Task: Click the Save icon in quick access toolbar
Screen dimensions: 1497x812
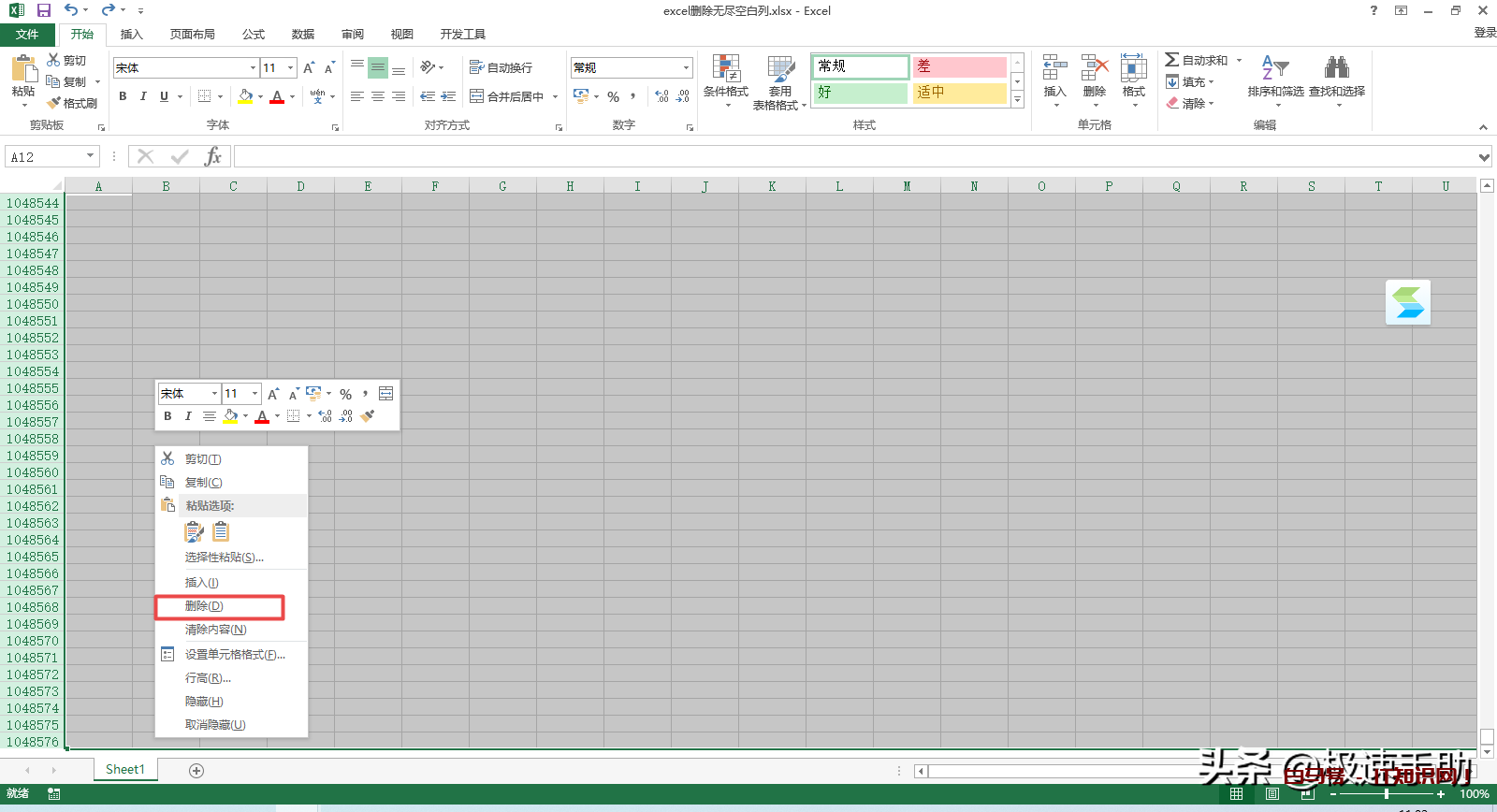Action: point(44,10)
